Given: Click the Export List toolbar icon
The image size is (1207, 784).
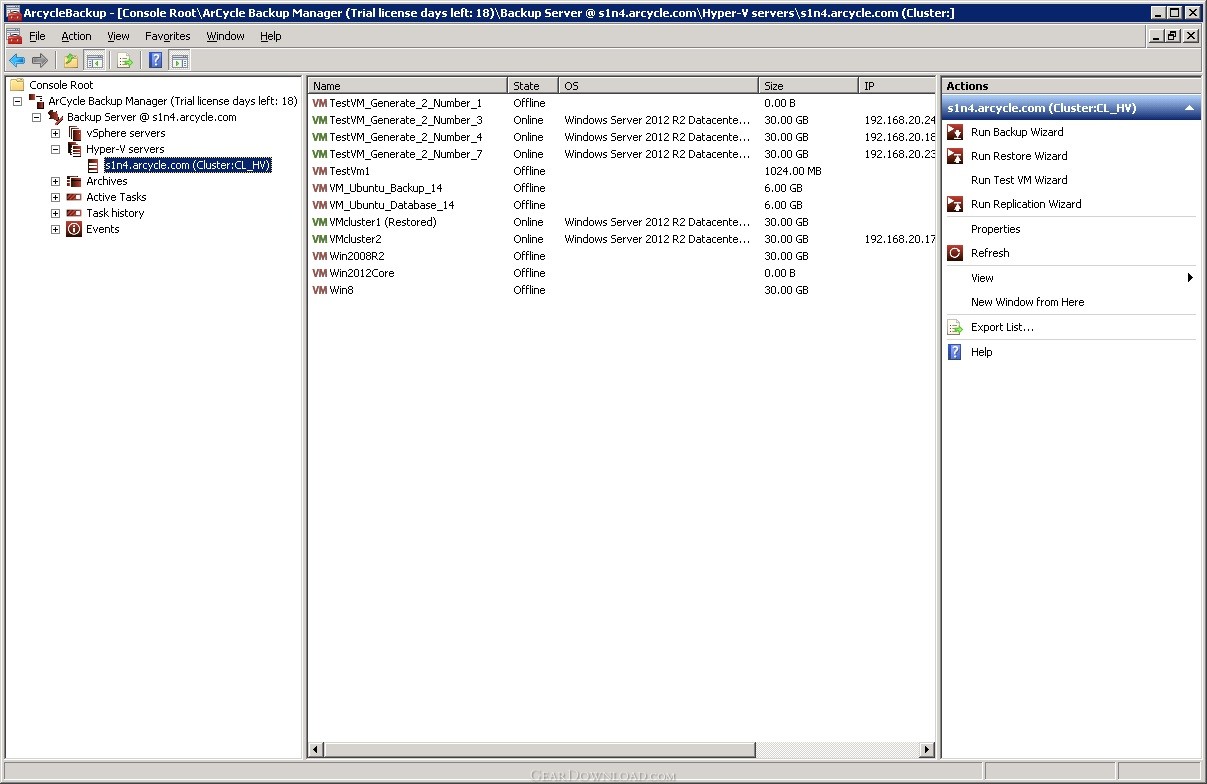Looking at the screenshot, I should 125,61.
